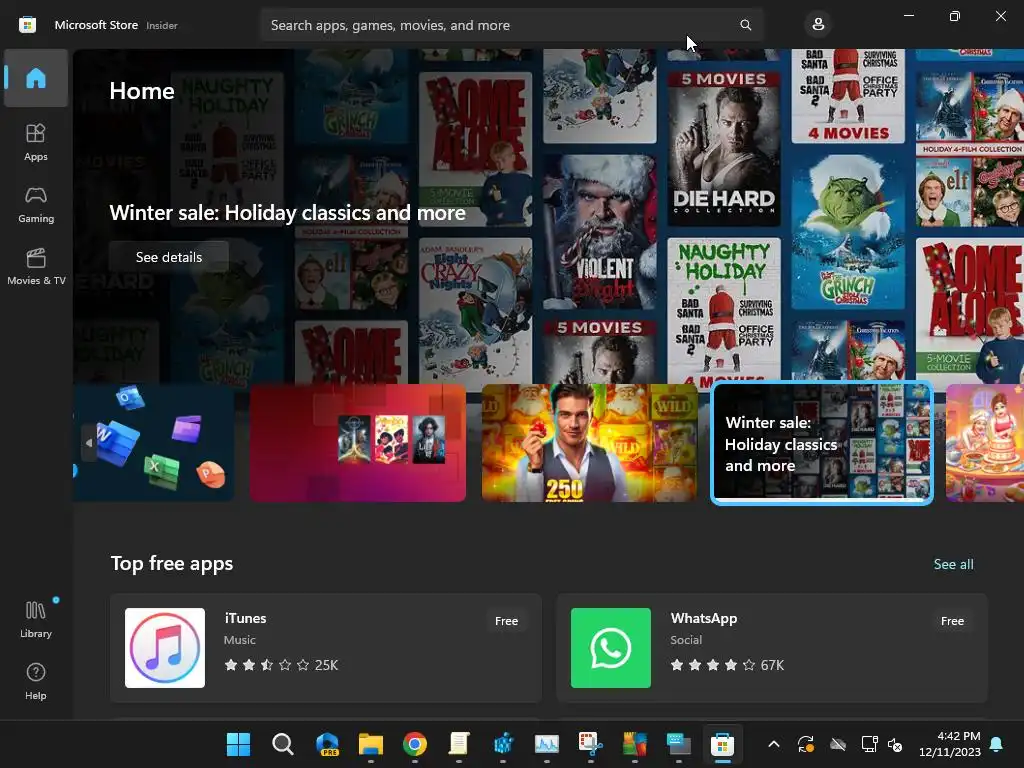Open the performance monitor taskbar icon
This screenshot has width=1024, height=768.
tap(547, 744)
